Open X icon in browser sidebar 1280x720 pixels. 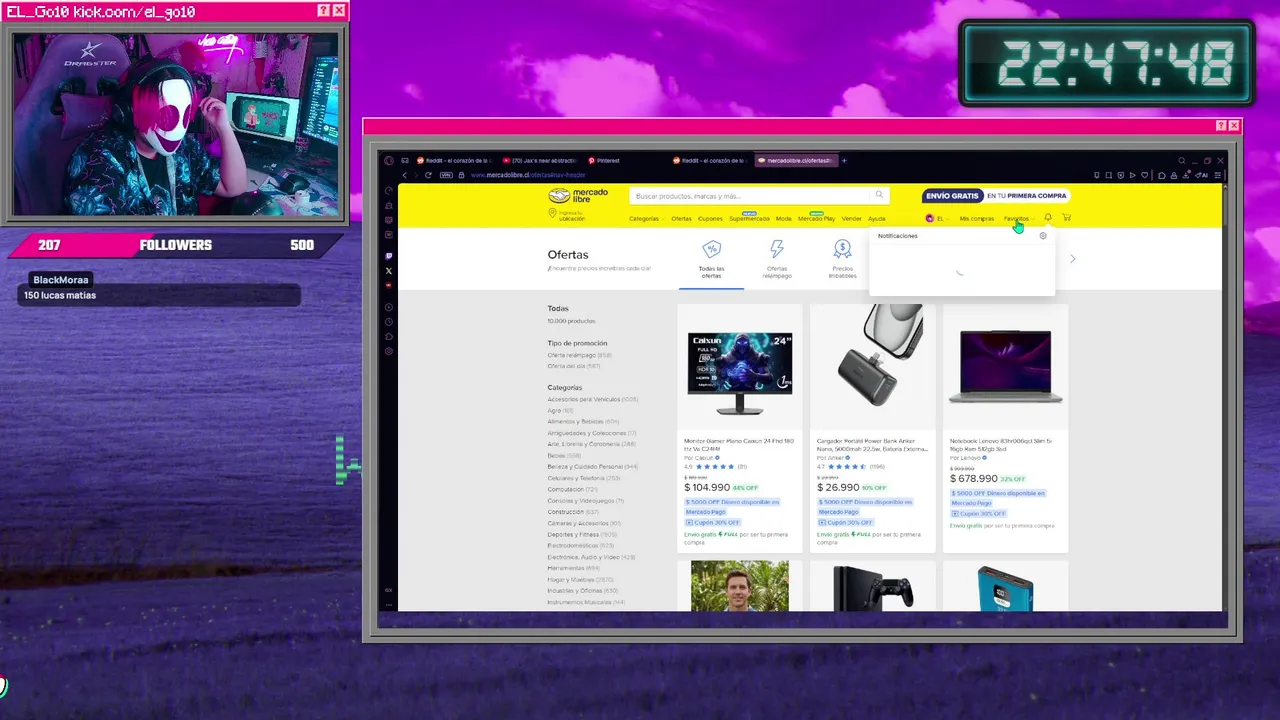[389, 271]
